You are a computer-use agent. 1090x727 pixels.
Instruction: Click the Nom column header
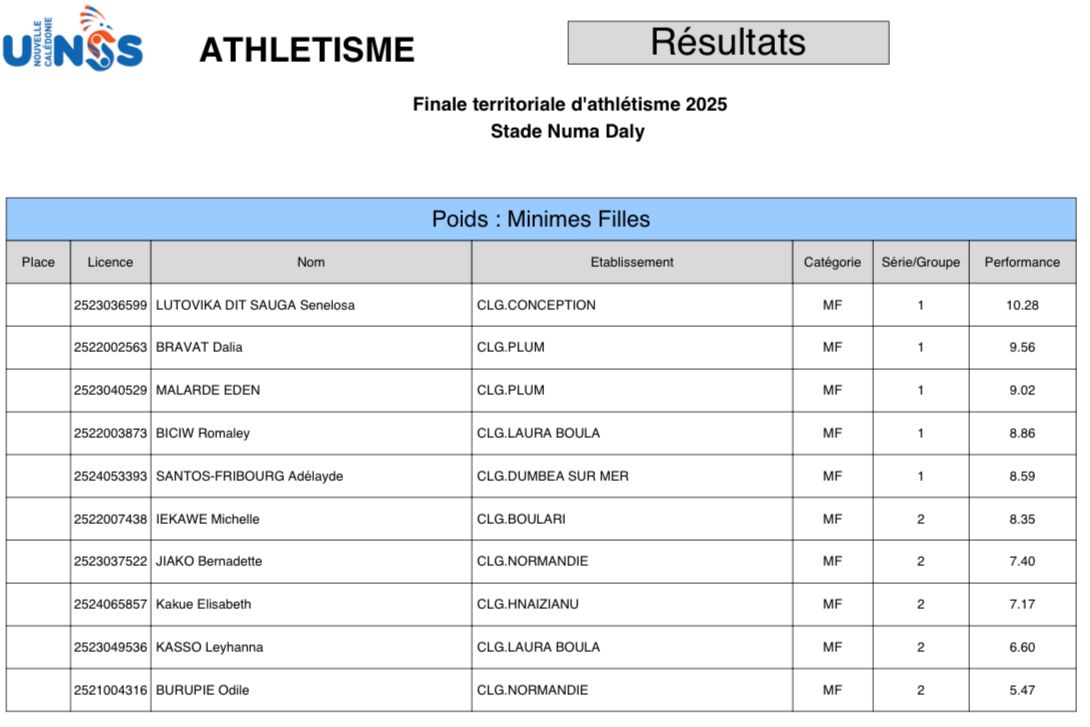(311, 262)
